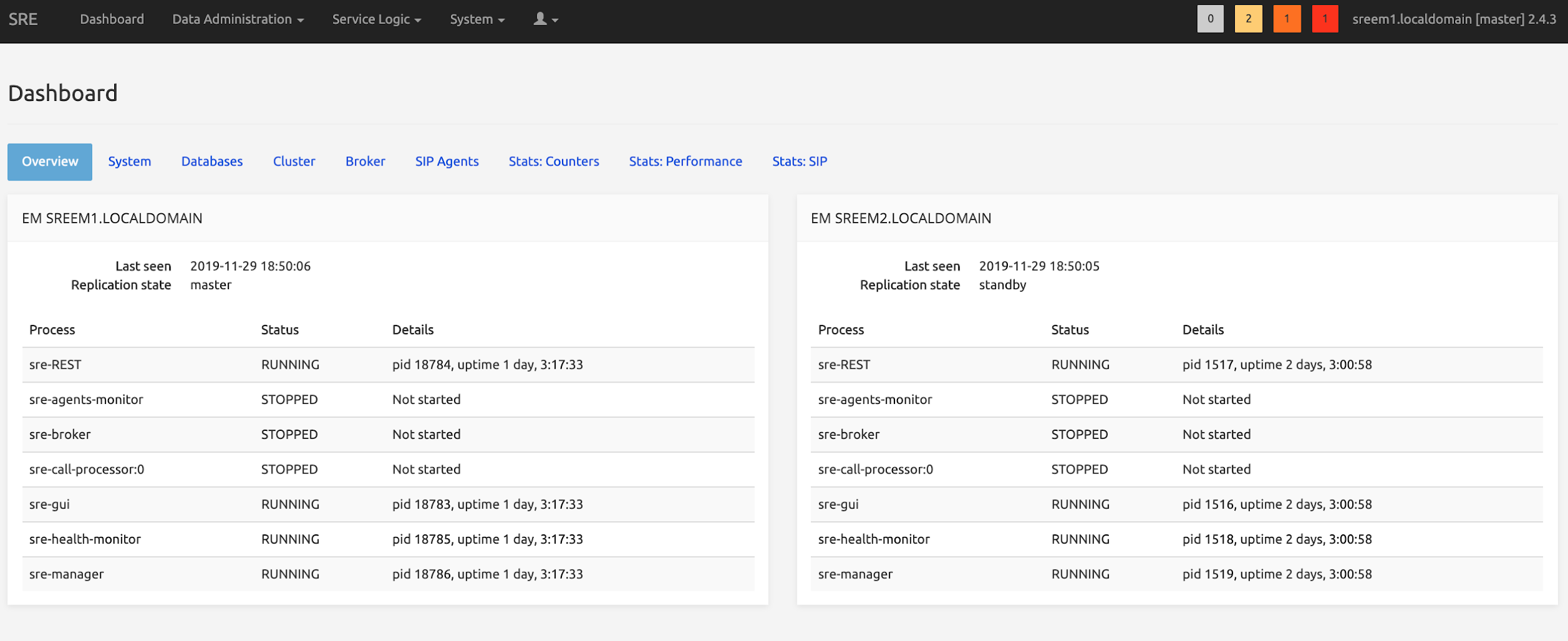Open the Stats: SIP tab
This screenshot has height=641, width=1568.
click(800, 162)
